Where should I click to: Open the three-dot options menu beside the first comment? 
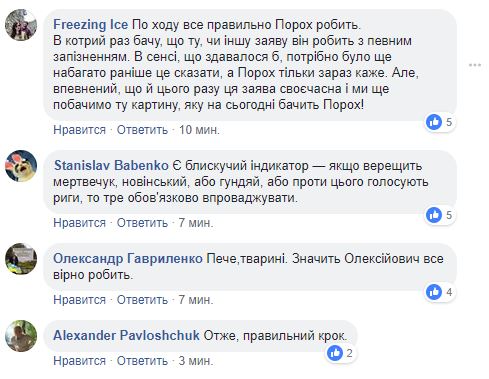pyautogui.click(x=475, y=65)
